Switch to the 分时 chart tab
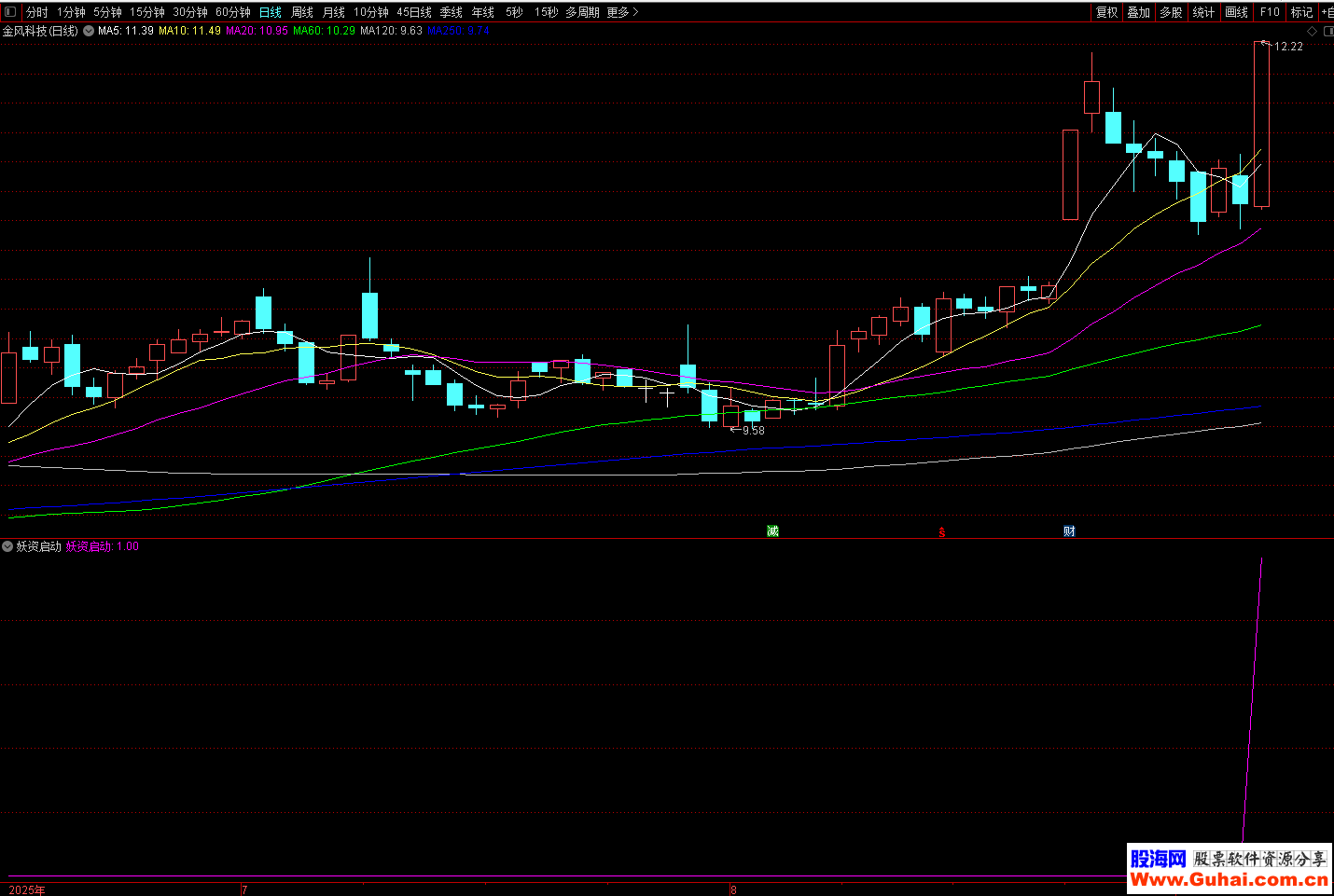Screen dimensions: 1334x896 point(36,12)
